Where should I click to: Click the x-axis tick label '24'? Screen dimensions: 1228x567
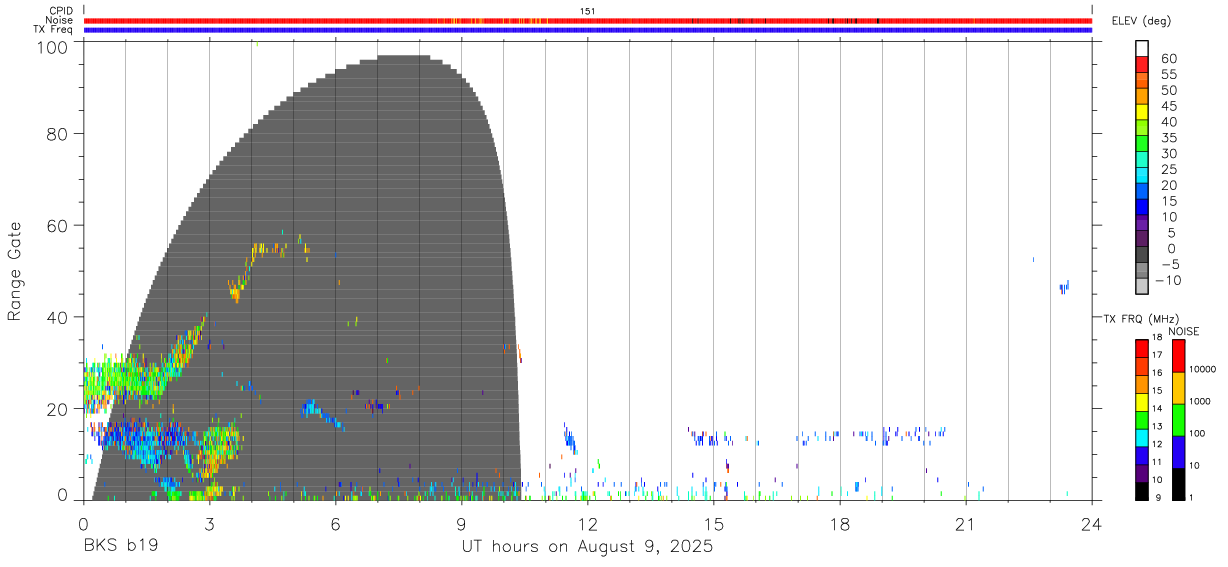[x=1092, y=524]
